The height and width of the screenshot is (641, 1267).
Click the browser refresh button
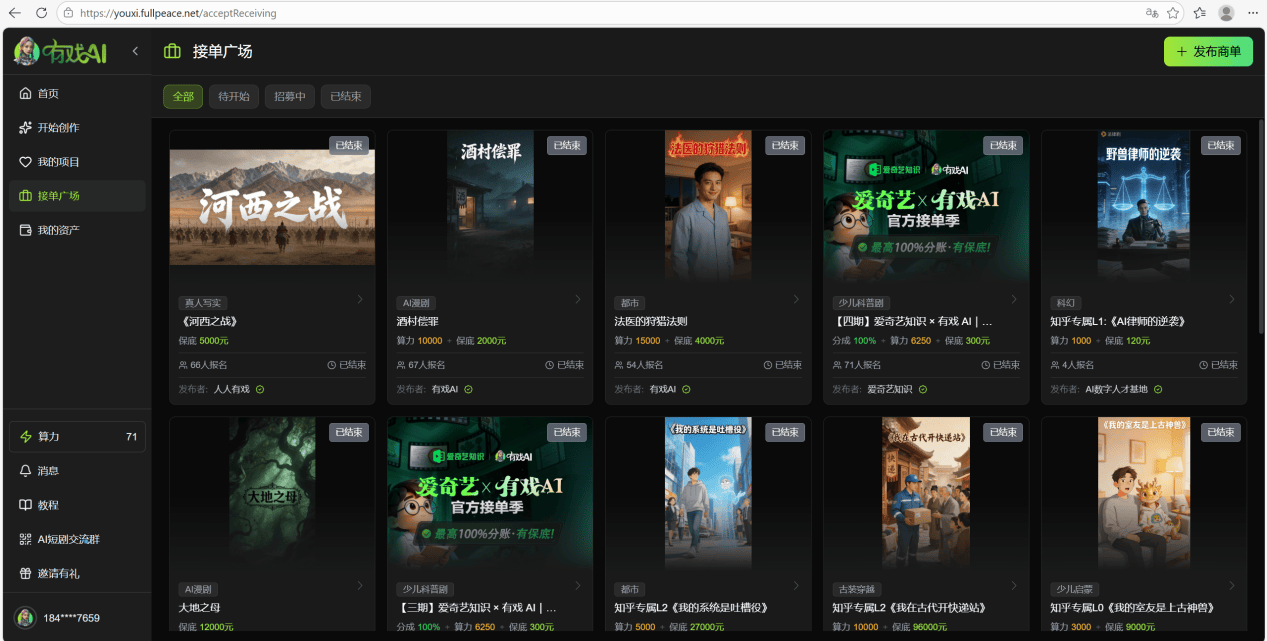pyautogui.click(x=41, y=13)
